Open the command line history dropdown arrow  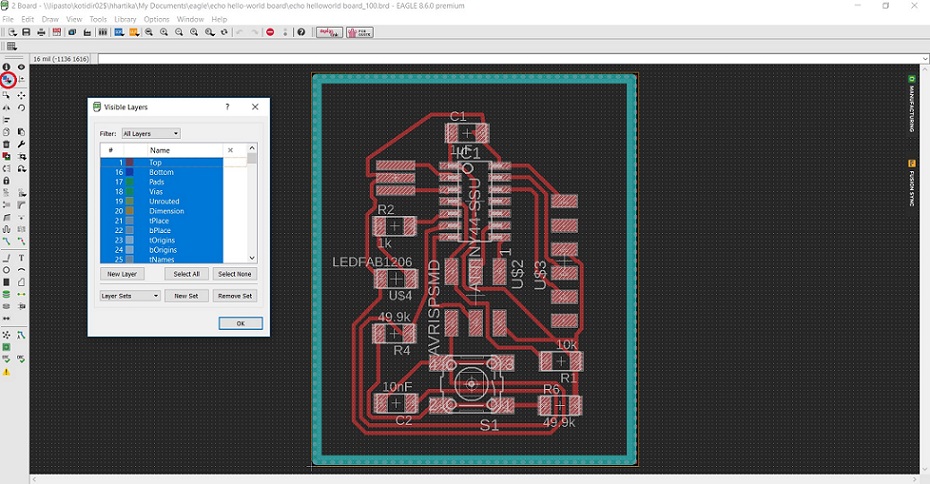[x=925, y=59]
